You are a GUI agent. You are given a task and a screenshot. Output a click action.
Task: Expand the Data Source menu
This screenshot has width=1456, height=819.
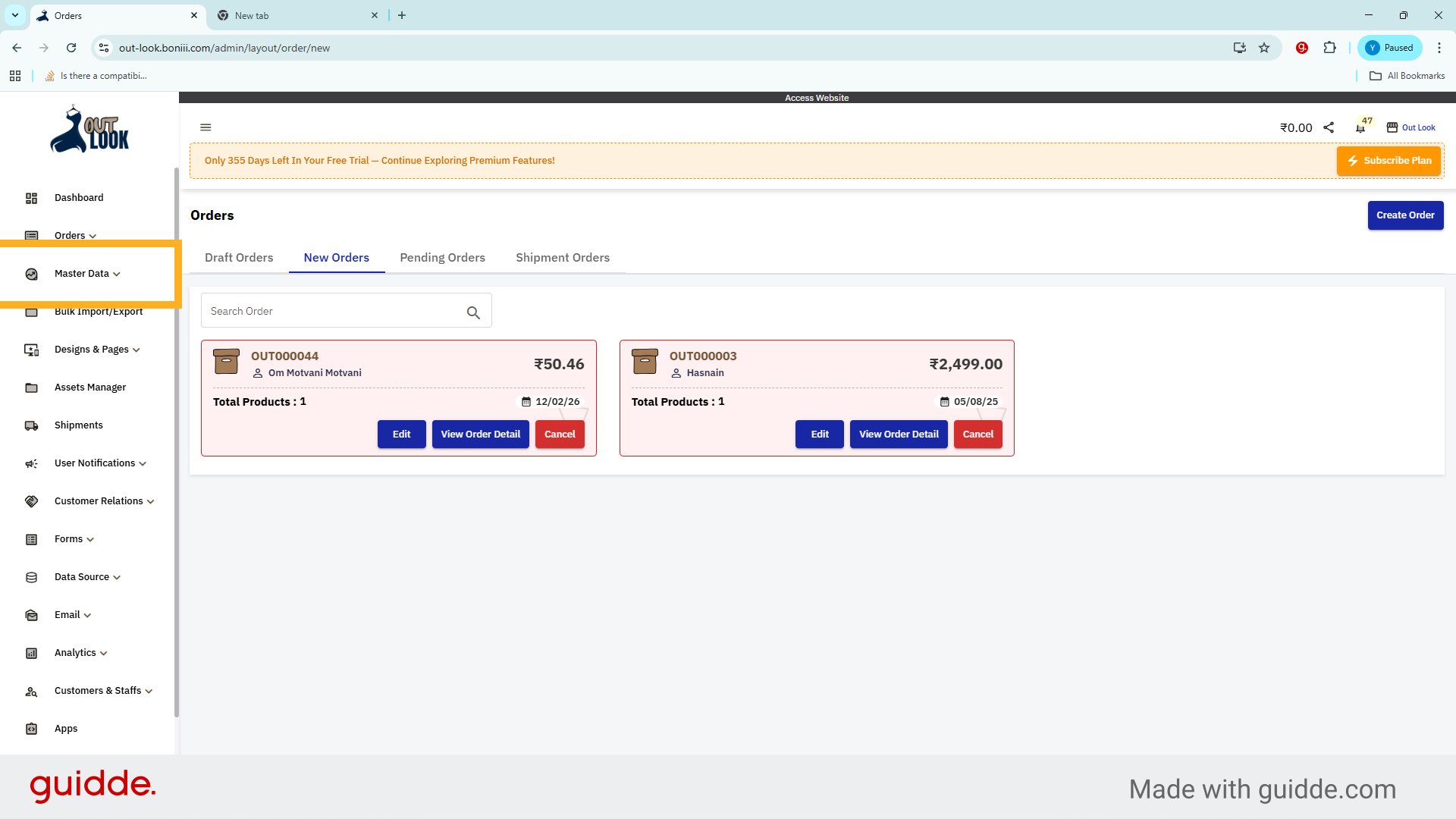tap(80, 576)
